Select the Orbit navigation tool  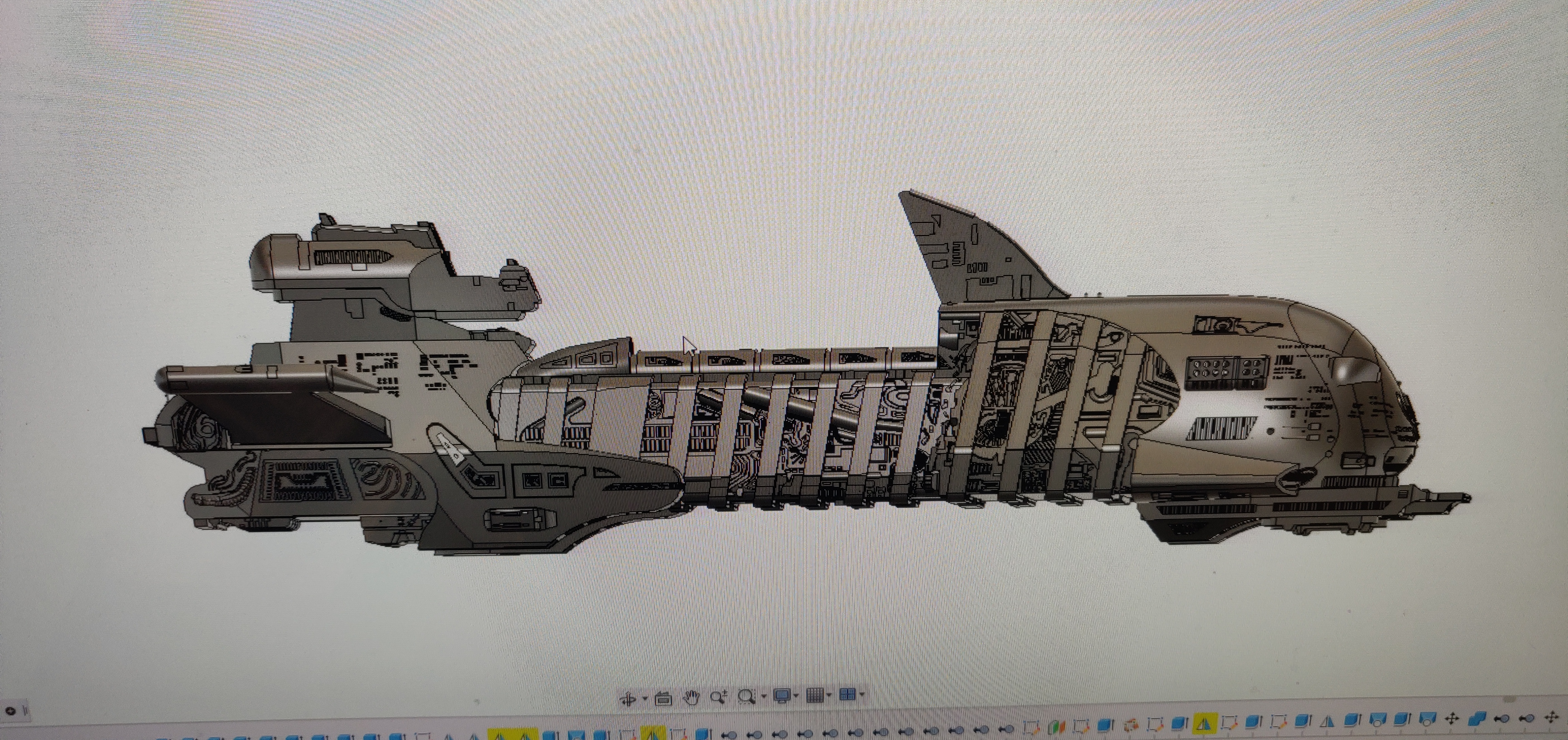click(629, 698)
